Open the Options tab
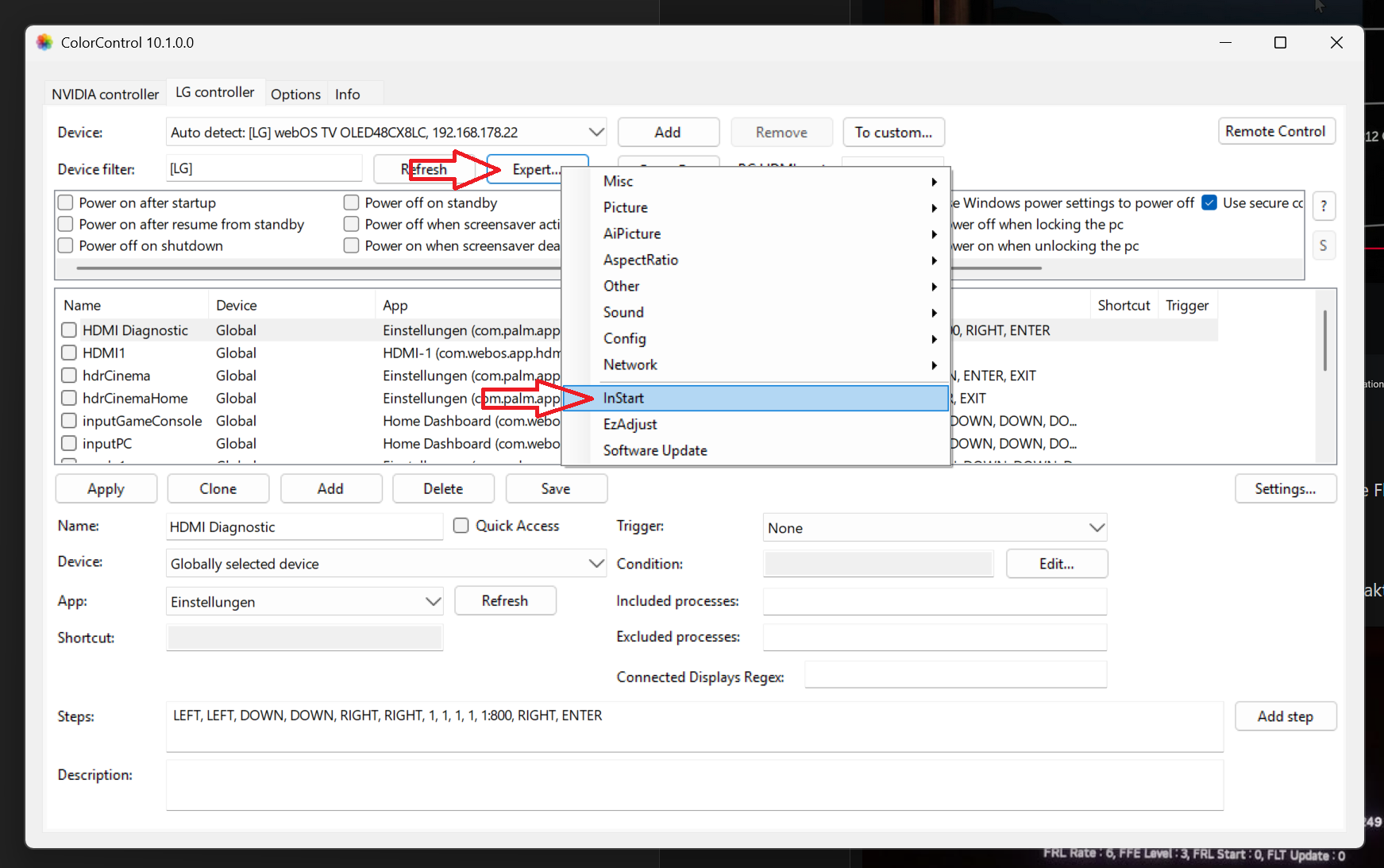The width and height of the screenshot is (1384, 868). coord(295,94)
